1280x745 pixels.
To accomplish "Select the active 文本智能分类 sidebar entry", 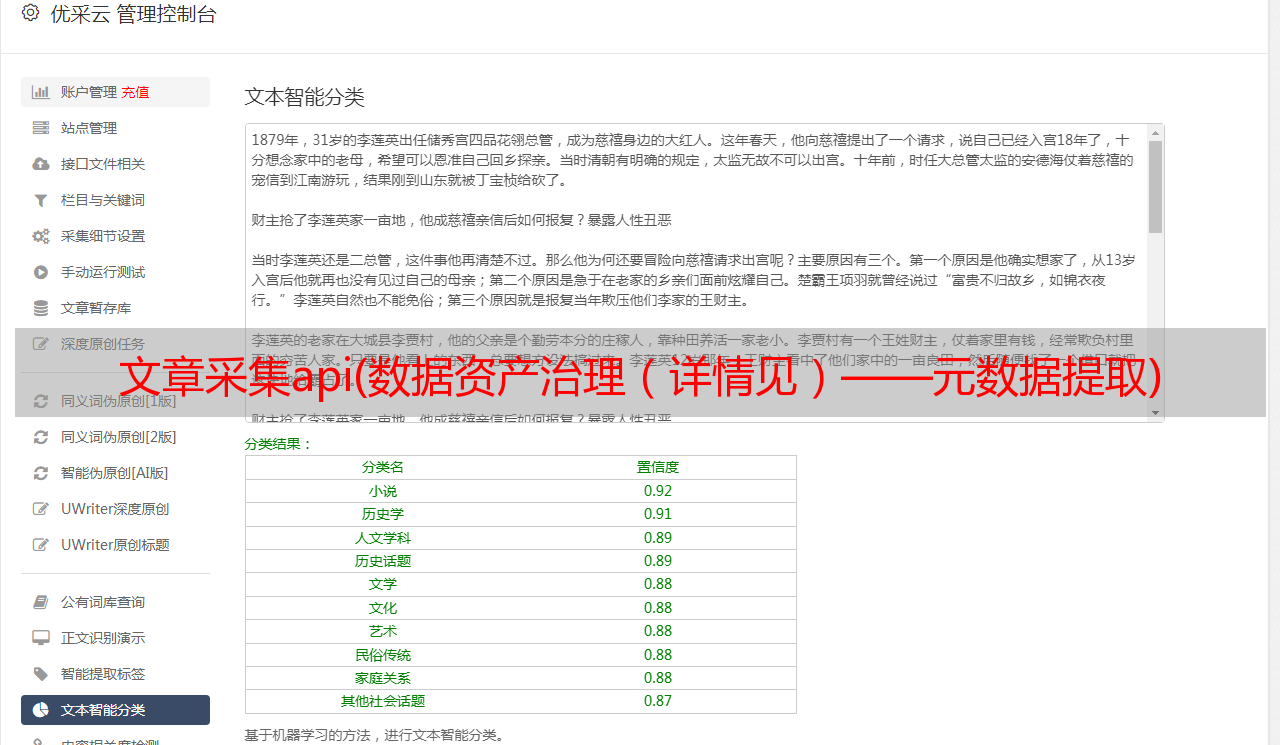I will pyautogui.click(x=115, y=710).
